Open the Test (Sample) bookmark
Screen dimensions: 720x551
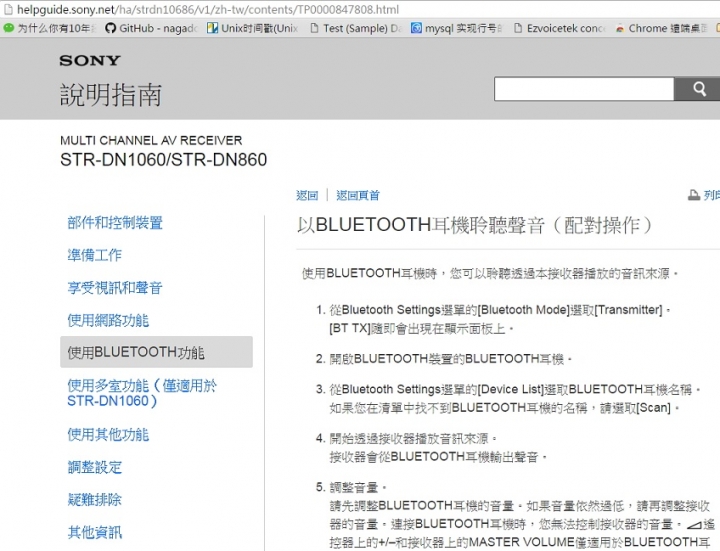(355, 28)
